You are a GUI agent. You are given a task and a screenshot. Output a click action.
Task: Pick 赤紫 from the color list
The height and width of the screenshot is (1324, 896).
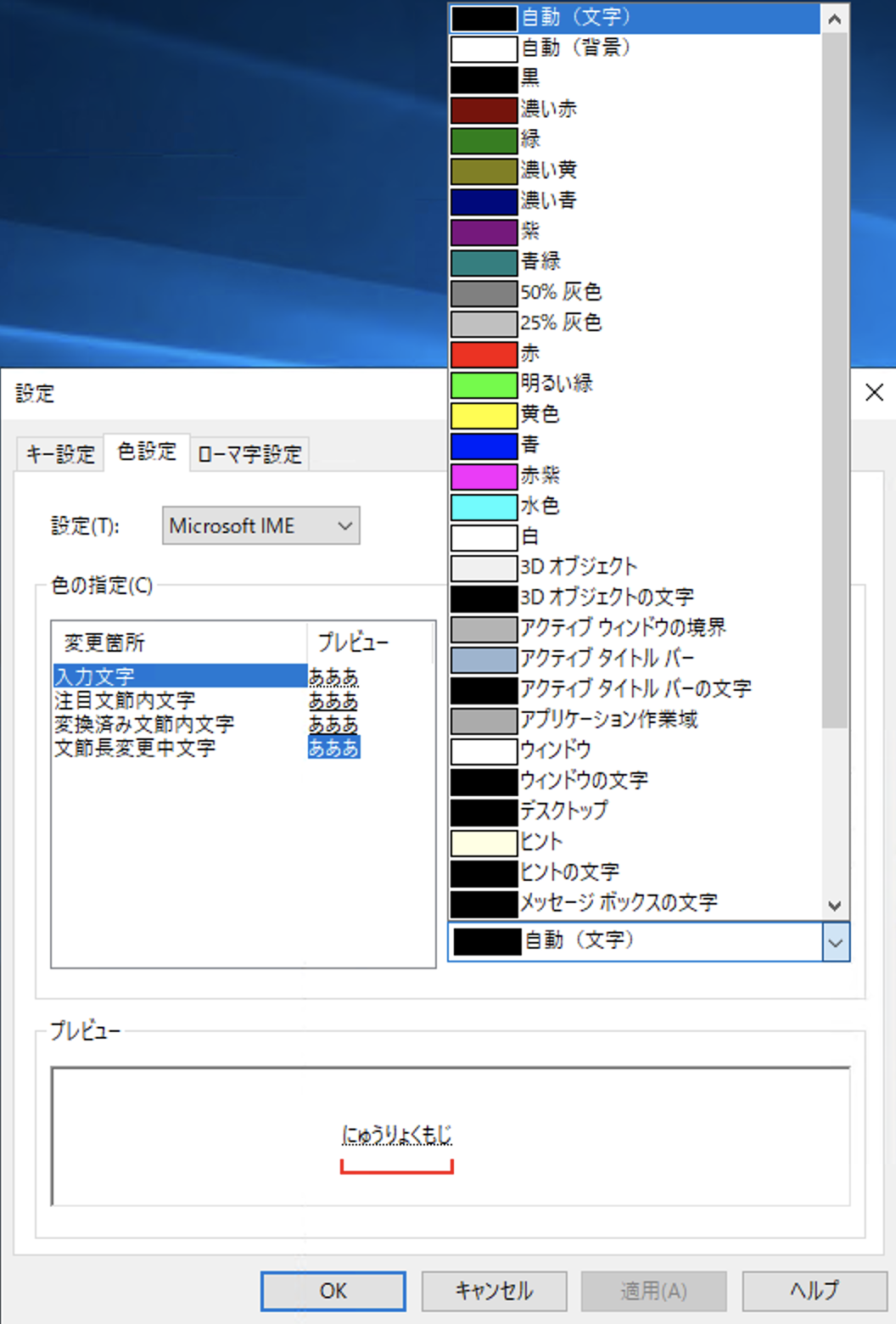point(635,476)
